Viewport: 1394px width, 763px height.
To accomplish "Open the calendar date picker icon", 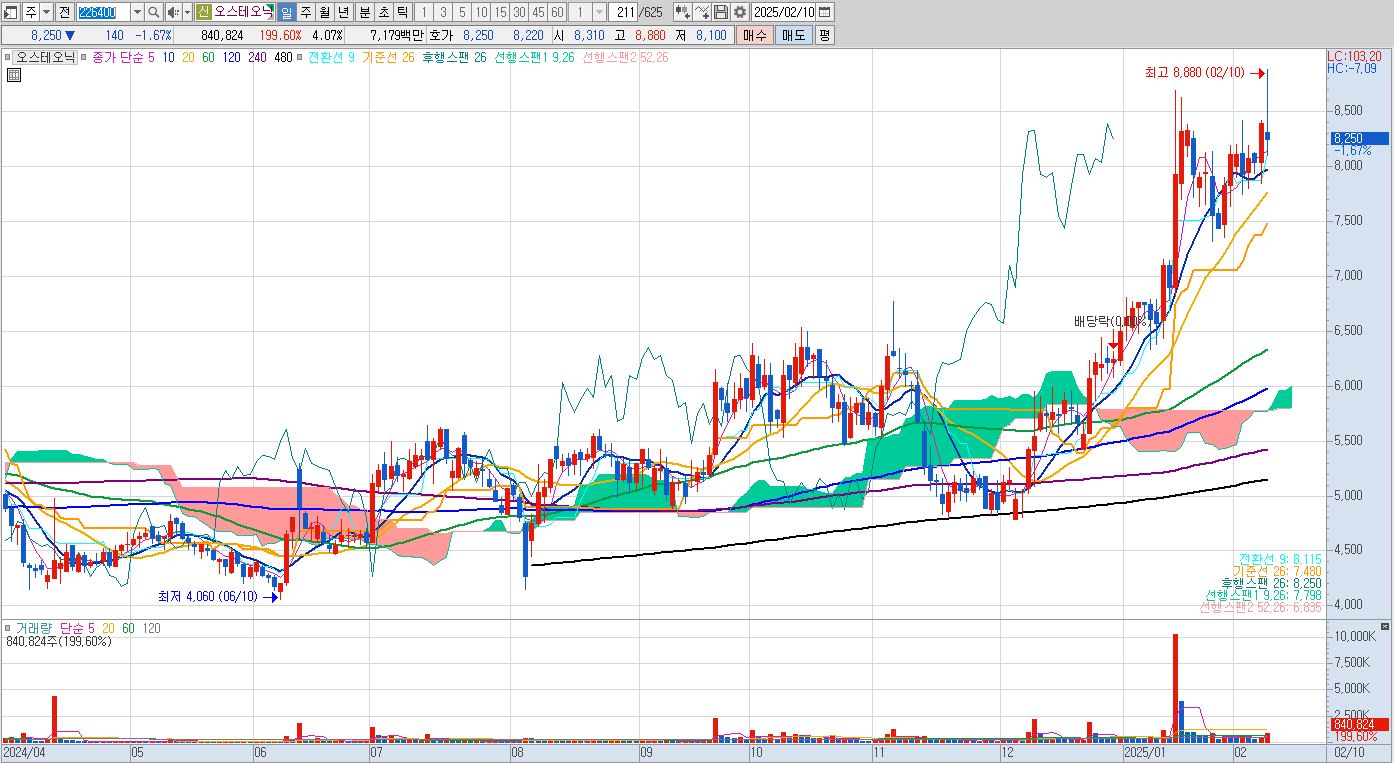I will coord(824,12).
